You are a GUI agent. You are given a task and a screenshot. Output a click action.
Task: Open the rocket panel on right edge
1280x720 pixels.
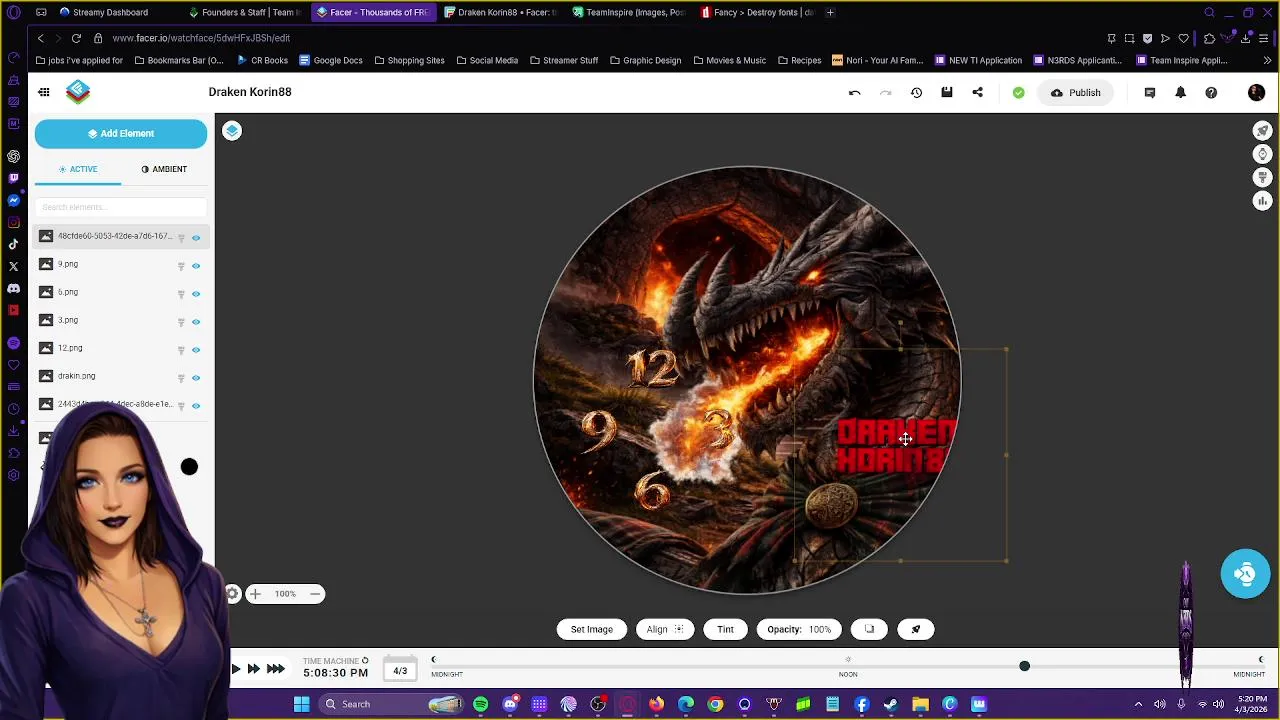click(1262, 131)
